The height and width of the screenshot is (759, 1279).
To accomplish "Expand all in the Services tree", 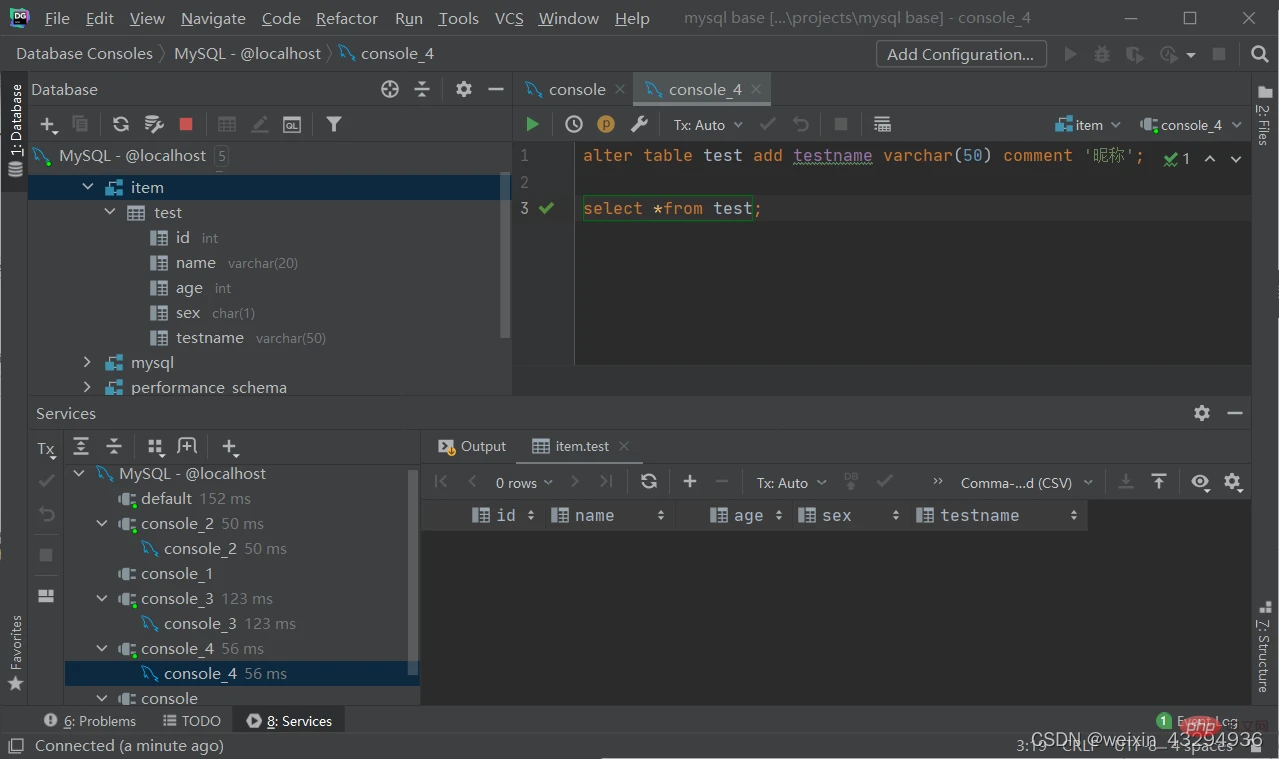I will click(x=81, y=447).
